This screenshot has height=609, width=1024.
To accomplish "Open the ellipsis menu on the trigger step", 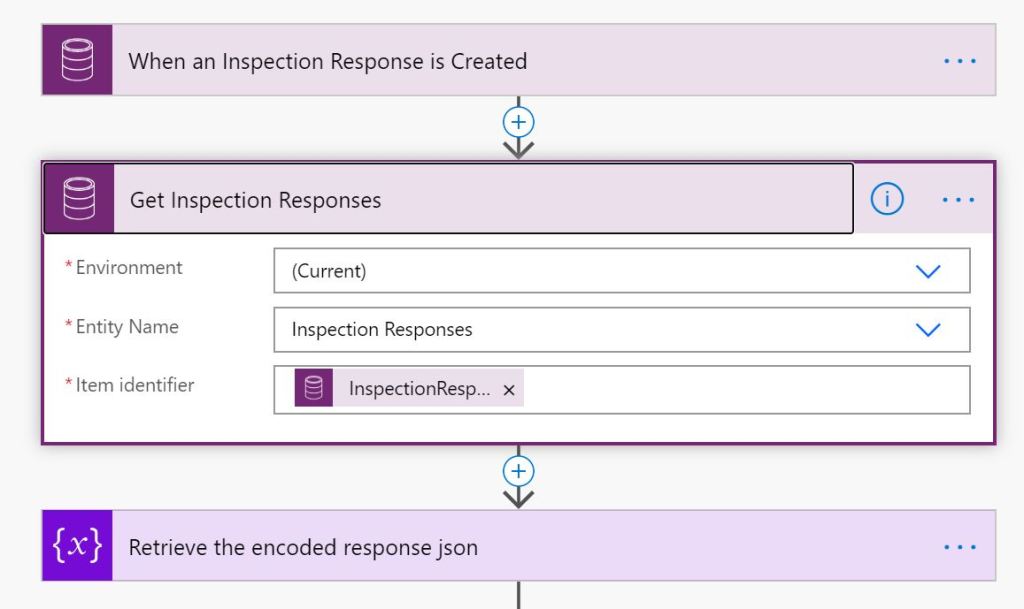I will click(x=959, y=61).
